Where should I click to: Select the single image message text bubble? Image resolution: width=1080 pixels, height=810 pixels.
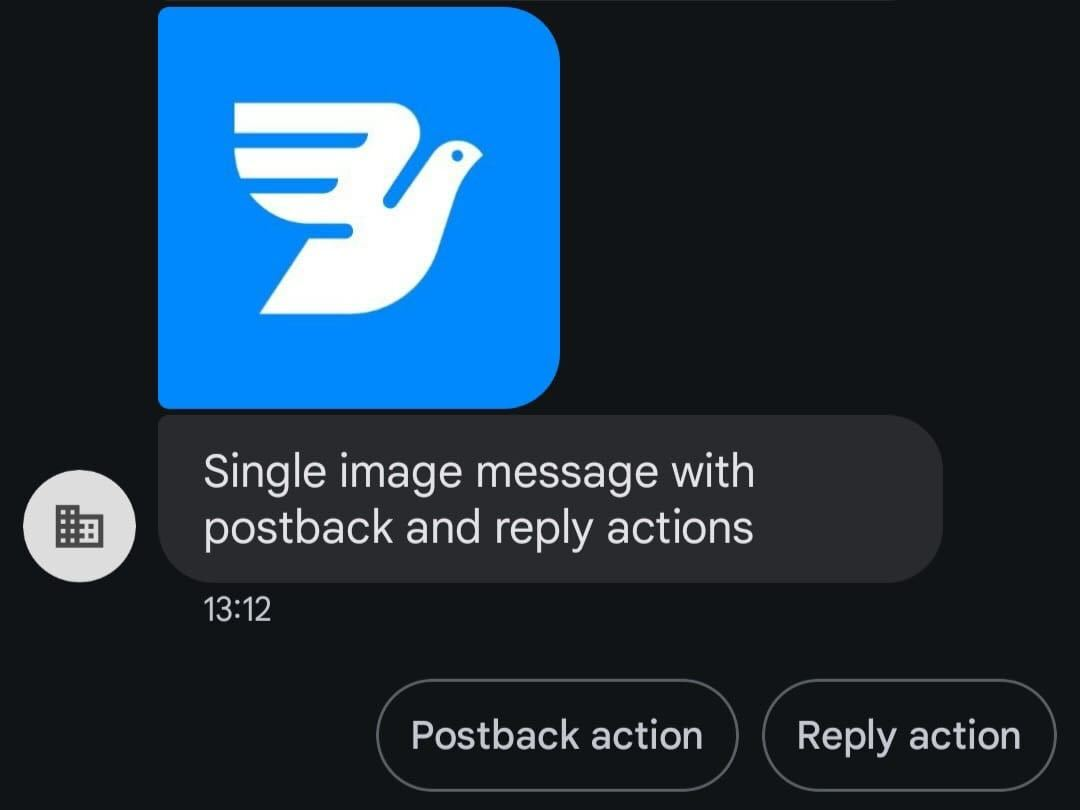pyautogui.click(x=550, y=499)
